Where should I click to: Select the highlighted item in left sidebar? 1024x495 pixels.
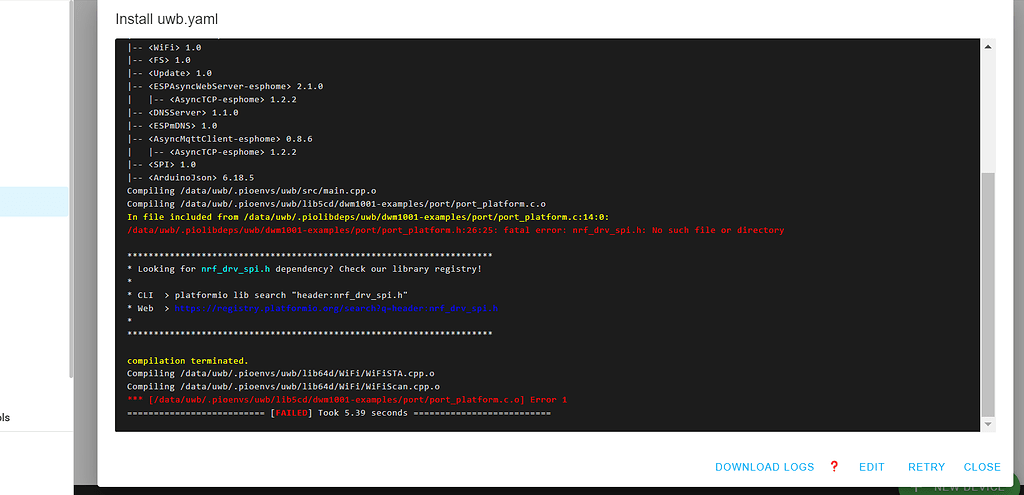click(34, 202)
